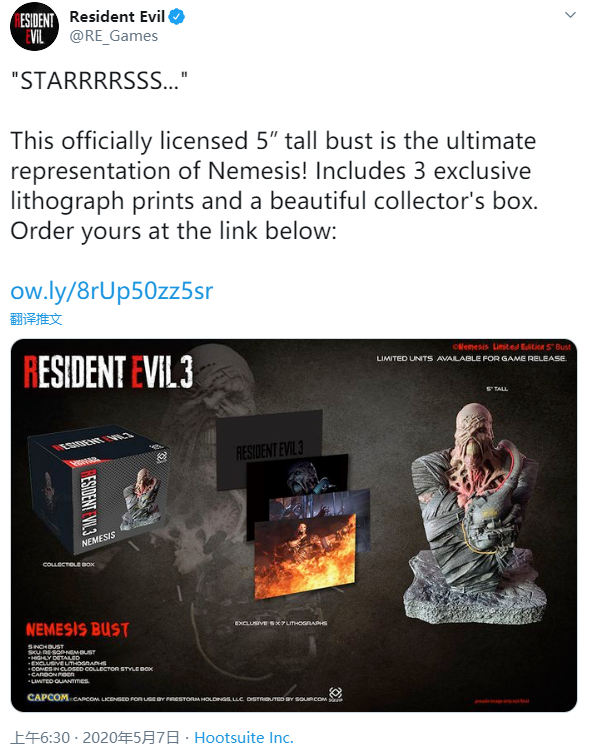
Task: Click the Capcom logo in the image
Action: 48,697
